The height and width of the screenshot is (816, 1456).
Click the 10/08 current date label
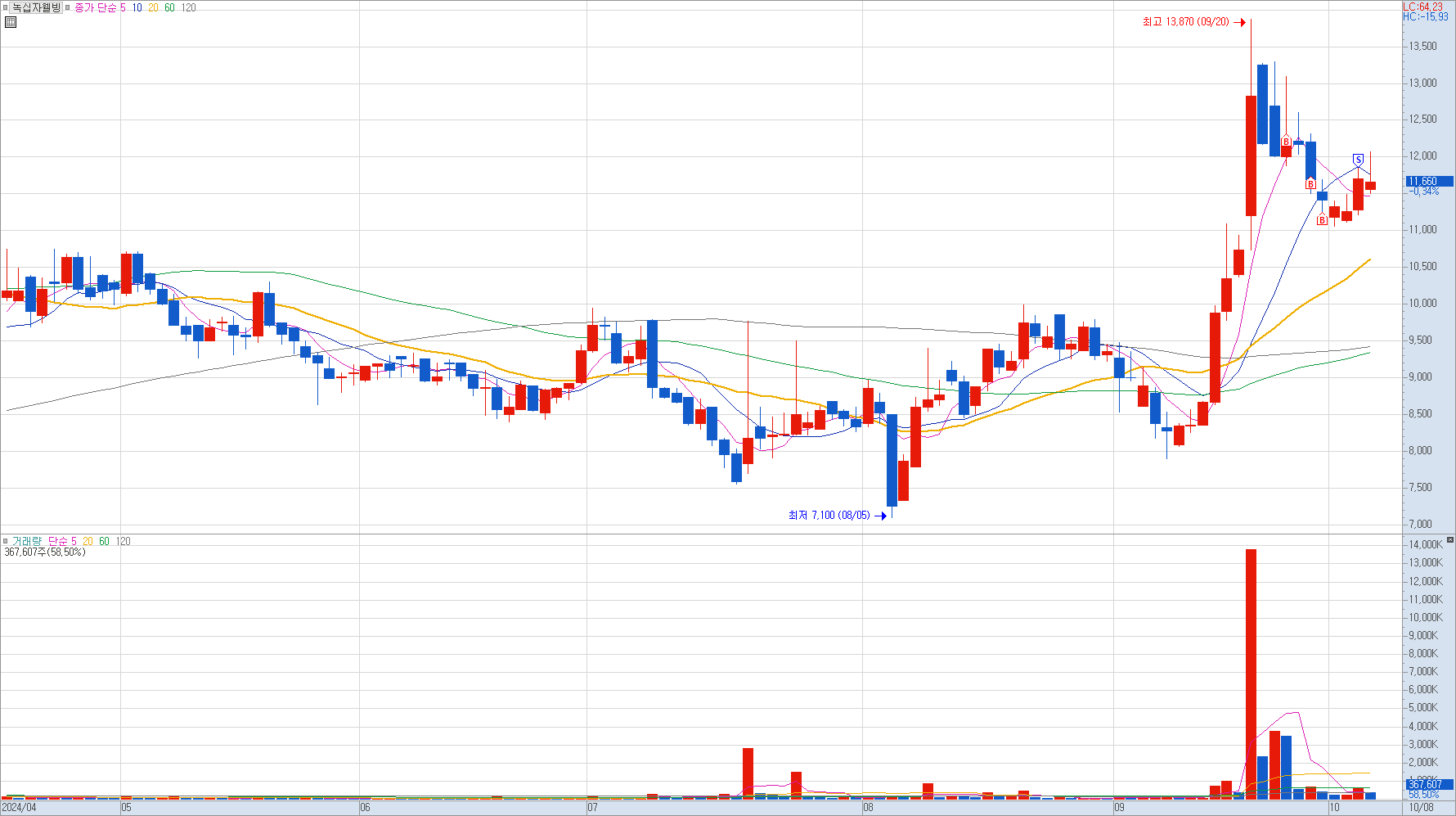coord(1422,808)
